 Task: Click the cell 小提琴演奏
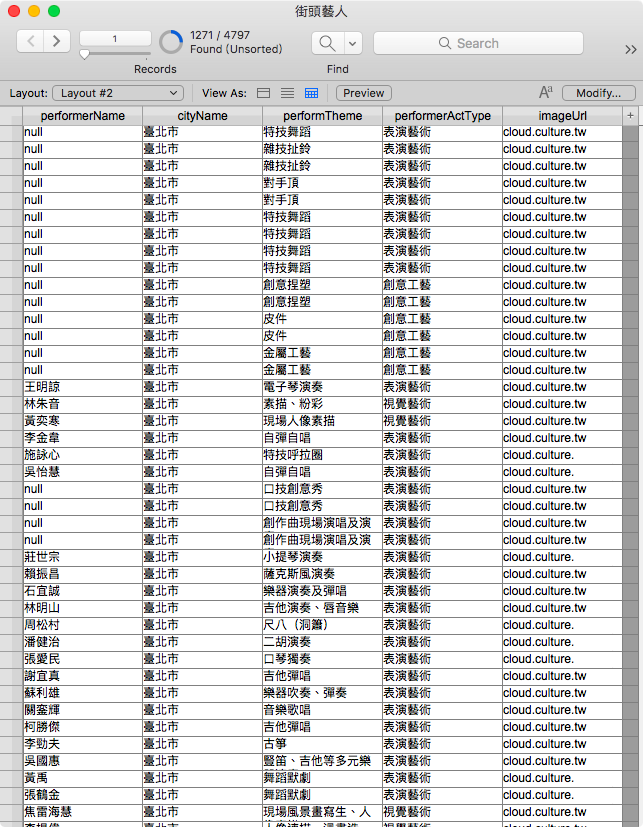point(322,557)
